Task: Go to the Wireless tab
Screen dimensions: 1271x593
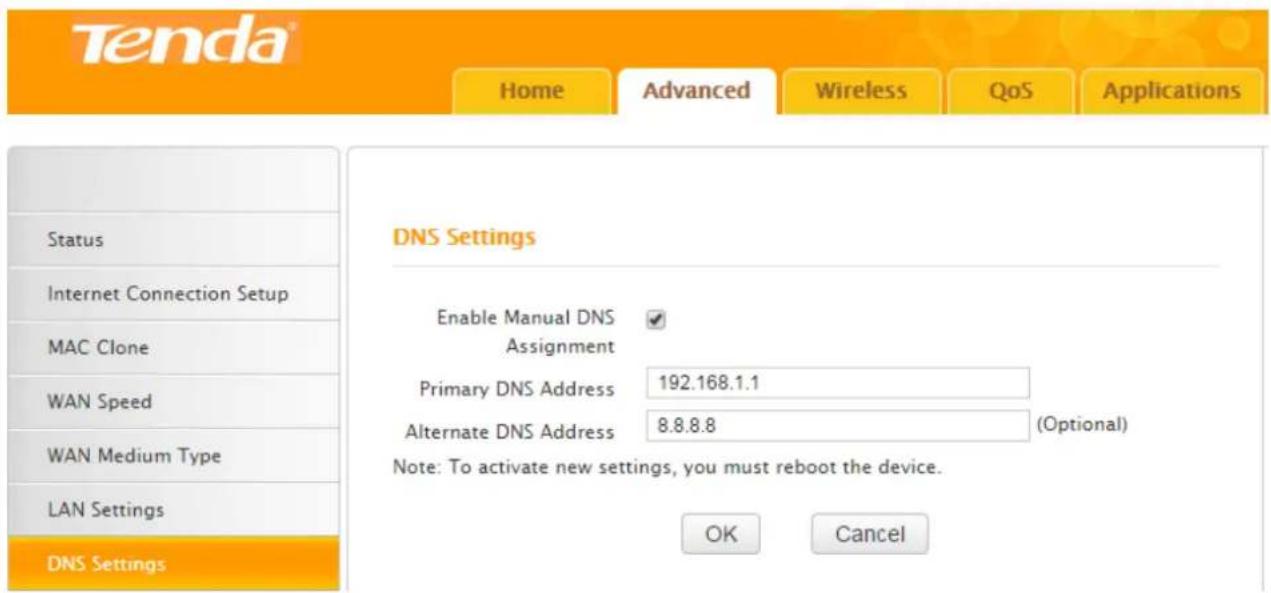Action: click(x=861, y=91)
